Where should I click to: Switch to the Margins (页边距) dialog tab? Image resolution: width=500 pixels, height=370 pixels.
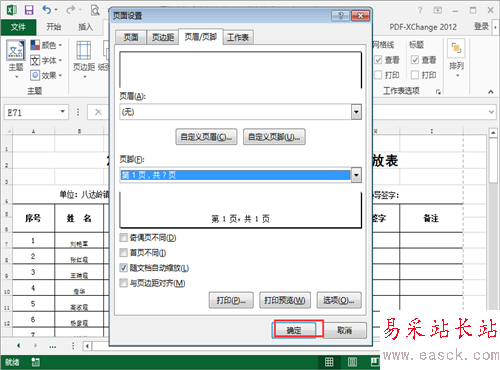pyautogui.click(x=163, y=37)
